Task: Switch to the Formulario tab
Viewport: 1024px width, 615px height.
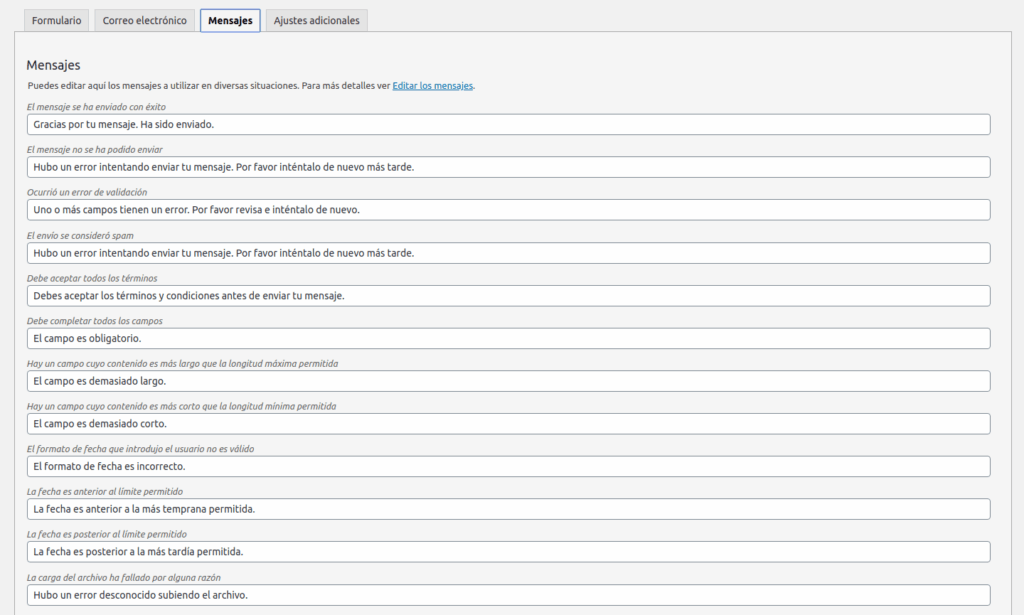Action: [x=56, y=20]
